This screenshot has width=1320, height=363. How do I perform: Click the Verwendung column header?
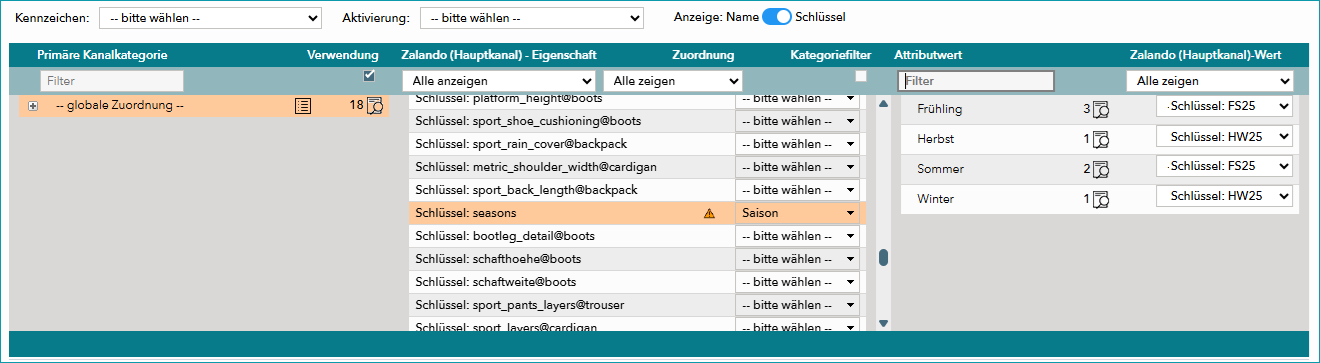(343, 55)
